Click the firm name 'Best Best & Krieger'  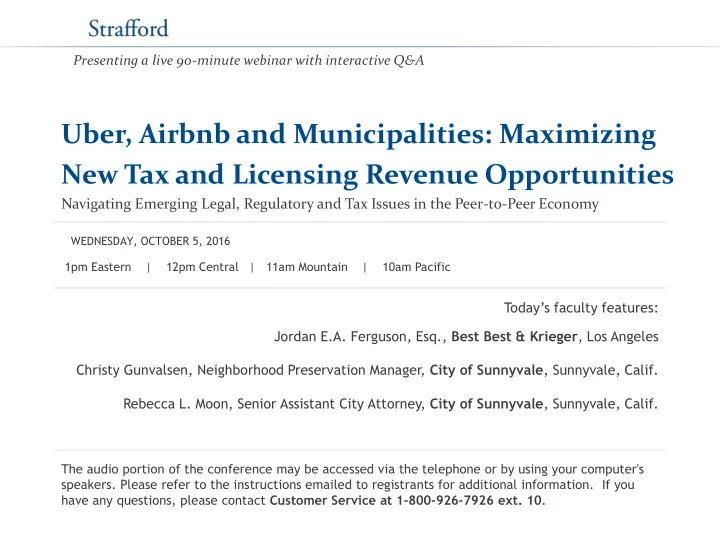(514, 337)
